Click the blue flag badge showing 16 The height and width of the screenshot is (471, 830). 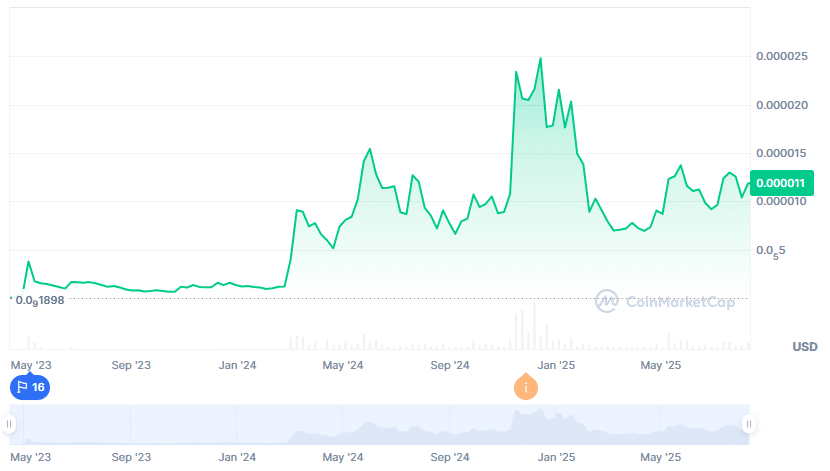(x=30, y=387)
